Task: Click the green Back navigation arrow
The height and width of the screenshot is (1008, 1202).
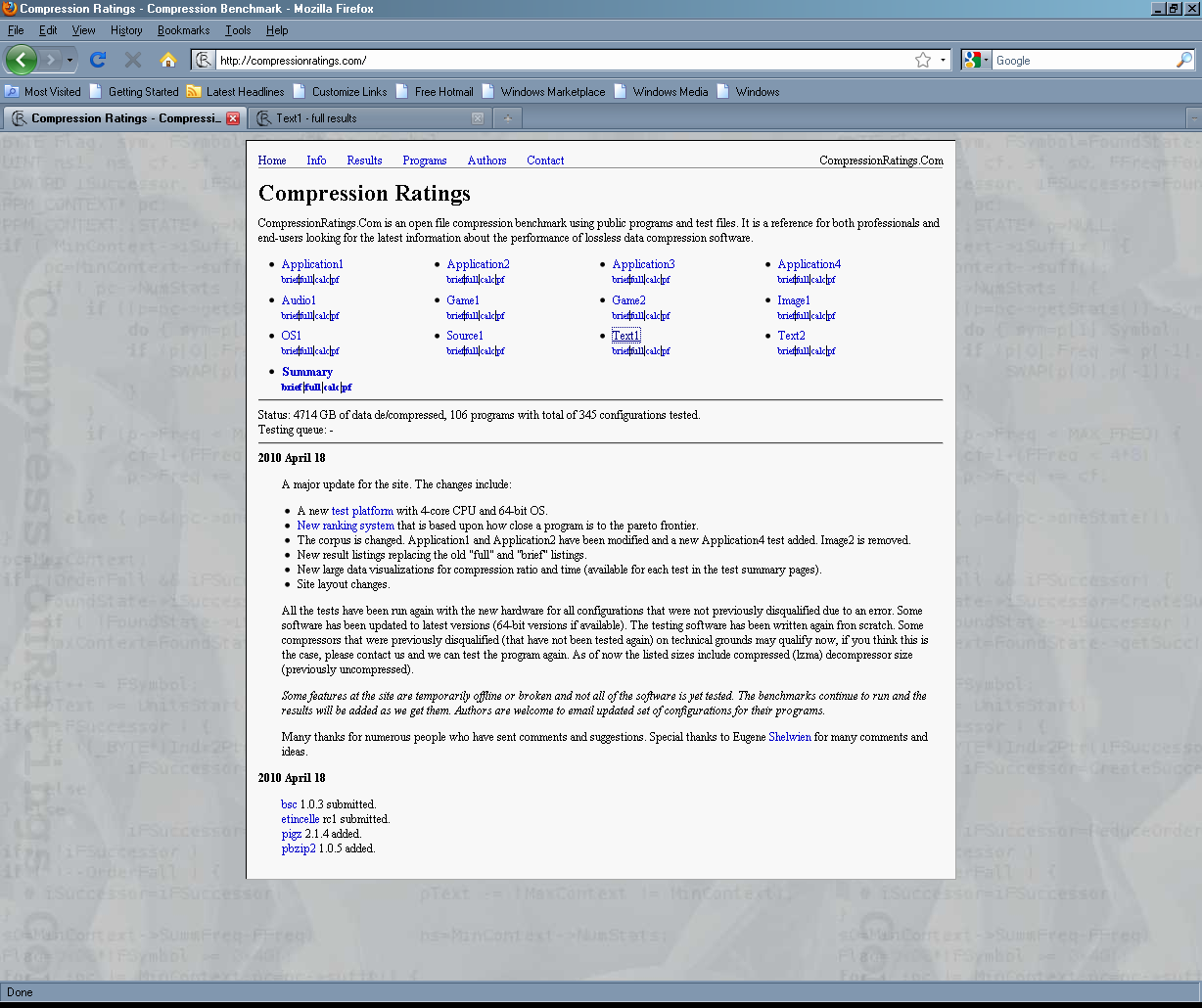Action: (21, 60)
